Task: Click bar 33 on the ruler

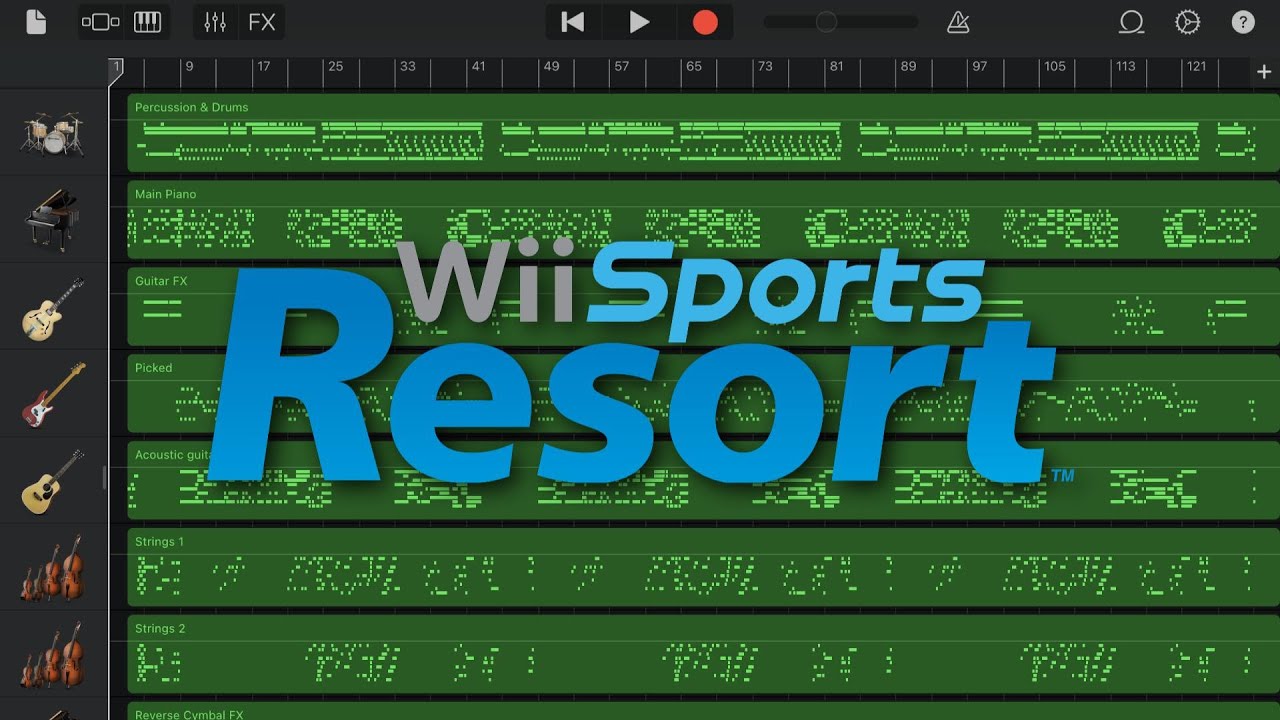Action: point(407,67)
